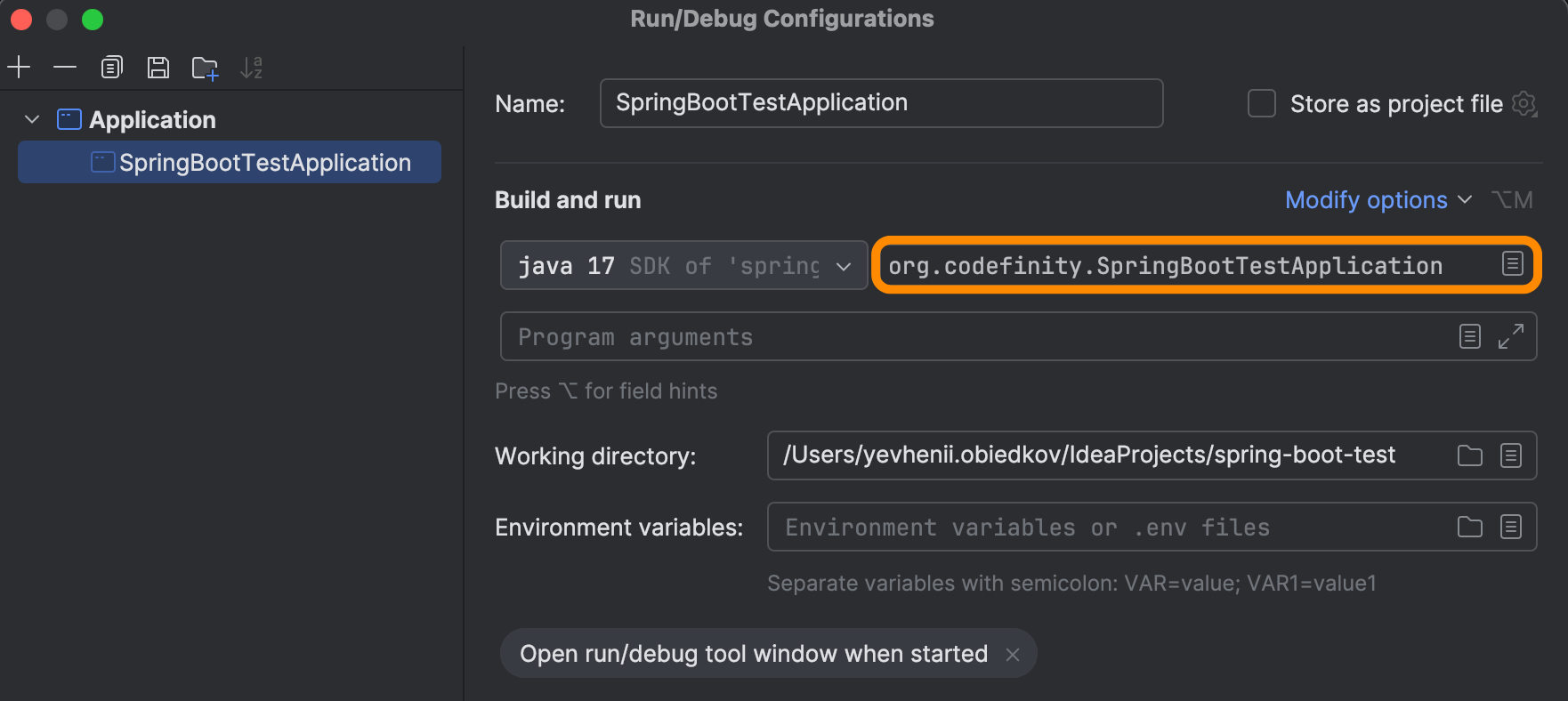Insert a macro into the working directory
This screenshot has width=1568, height=701.
(x=1511, y=455)
